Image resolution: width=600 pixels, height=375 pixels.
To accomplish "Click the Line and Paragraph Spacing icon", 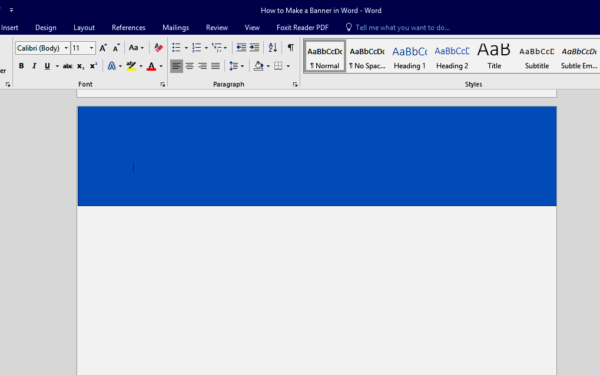I will (234, 66).
